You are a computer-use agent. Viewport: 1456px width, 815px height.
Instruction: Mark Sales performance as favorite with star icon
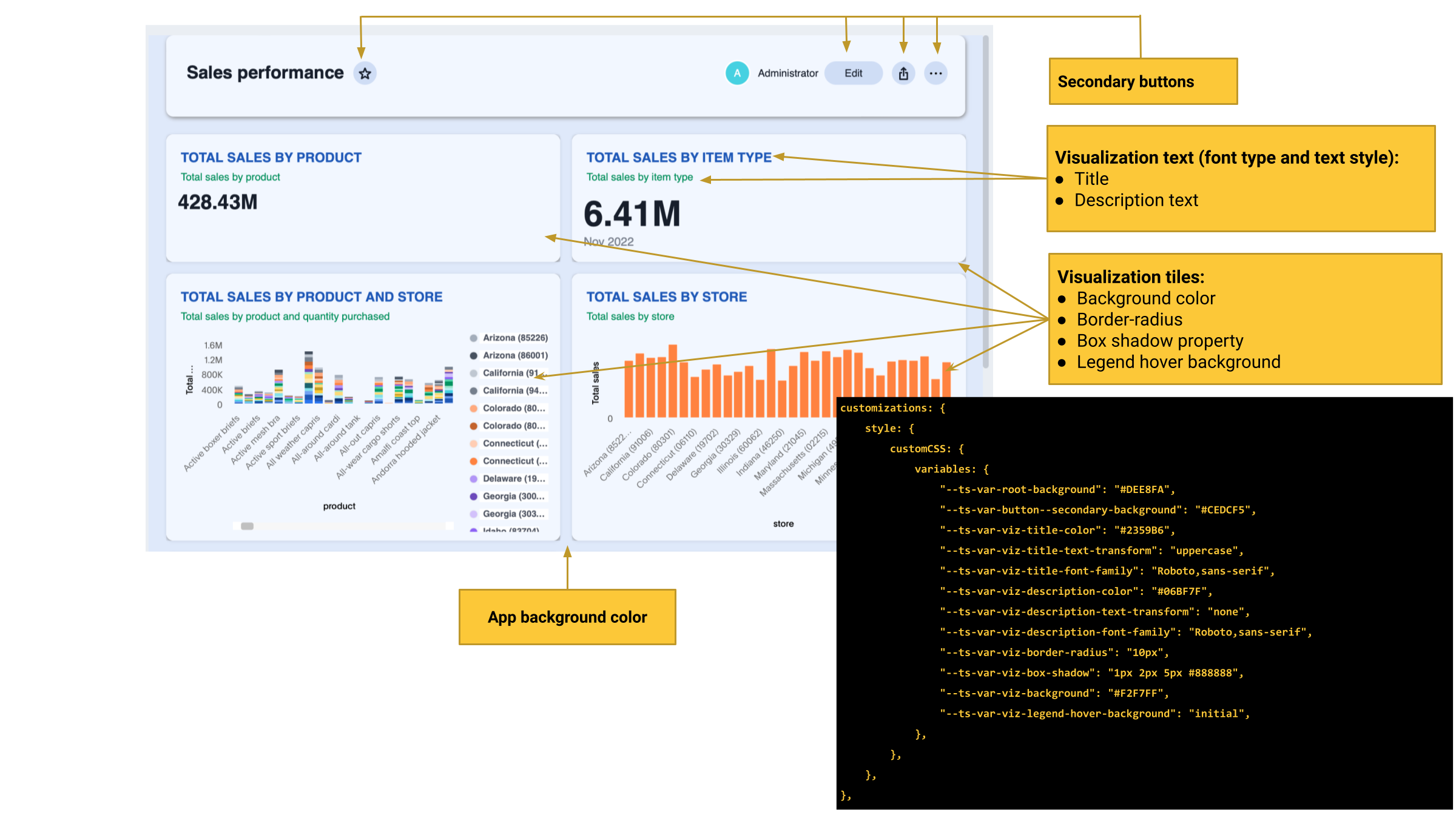click(x=365, y=73)
